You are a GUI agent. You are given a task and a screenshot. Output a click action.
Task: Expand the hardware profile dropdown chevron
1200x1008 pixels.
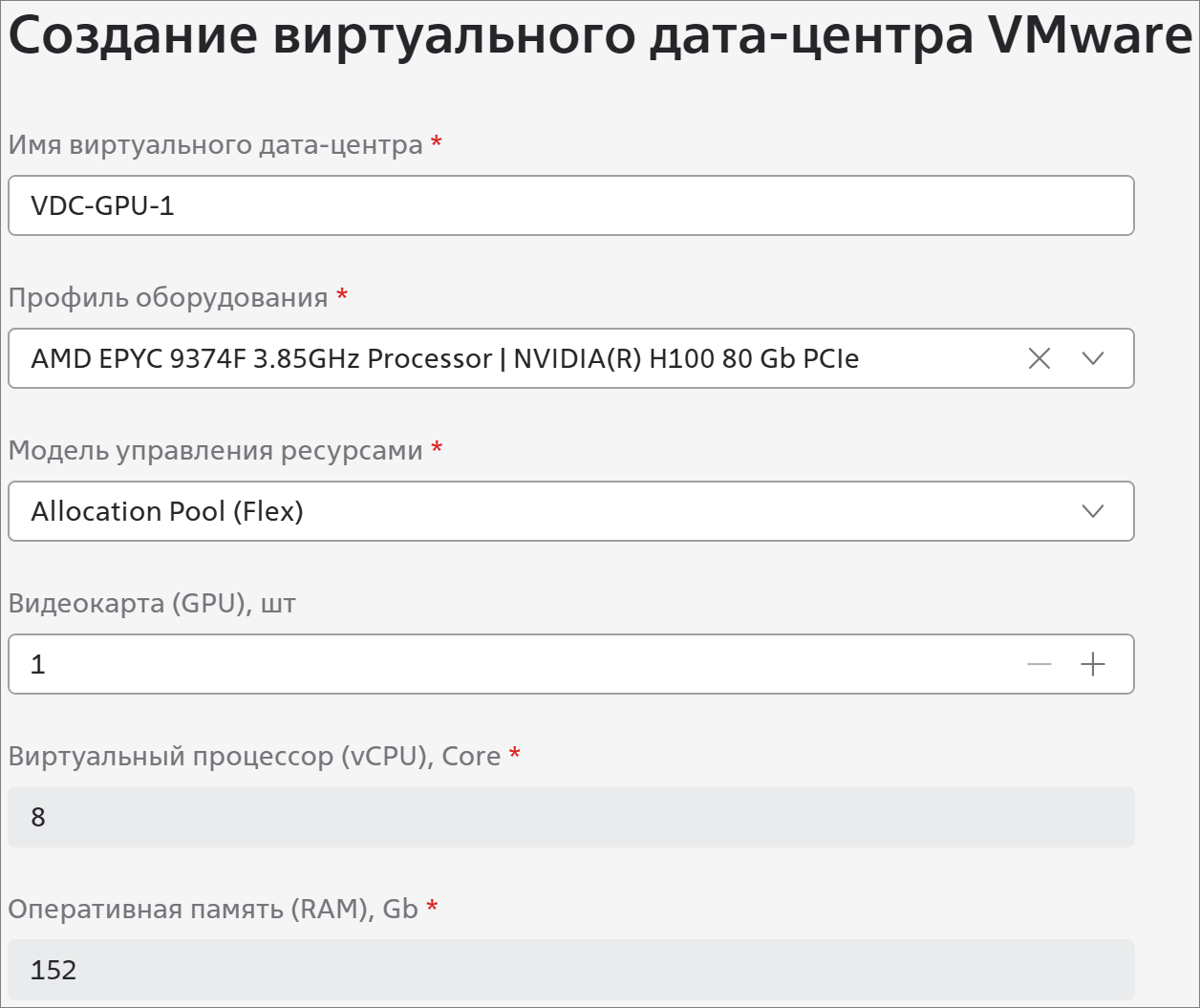point(1093,358)
